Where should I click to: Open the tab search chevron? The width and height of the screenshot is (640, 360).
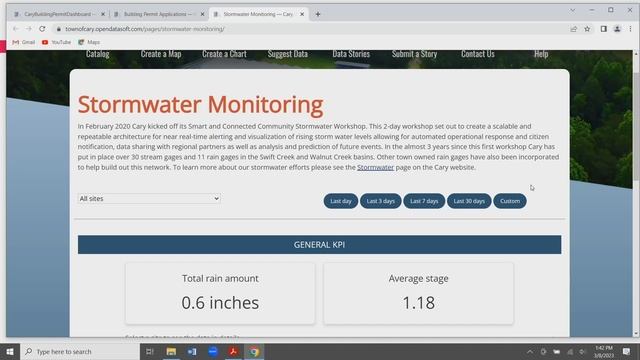point(572,11)
